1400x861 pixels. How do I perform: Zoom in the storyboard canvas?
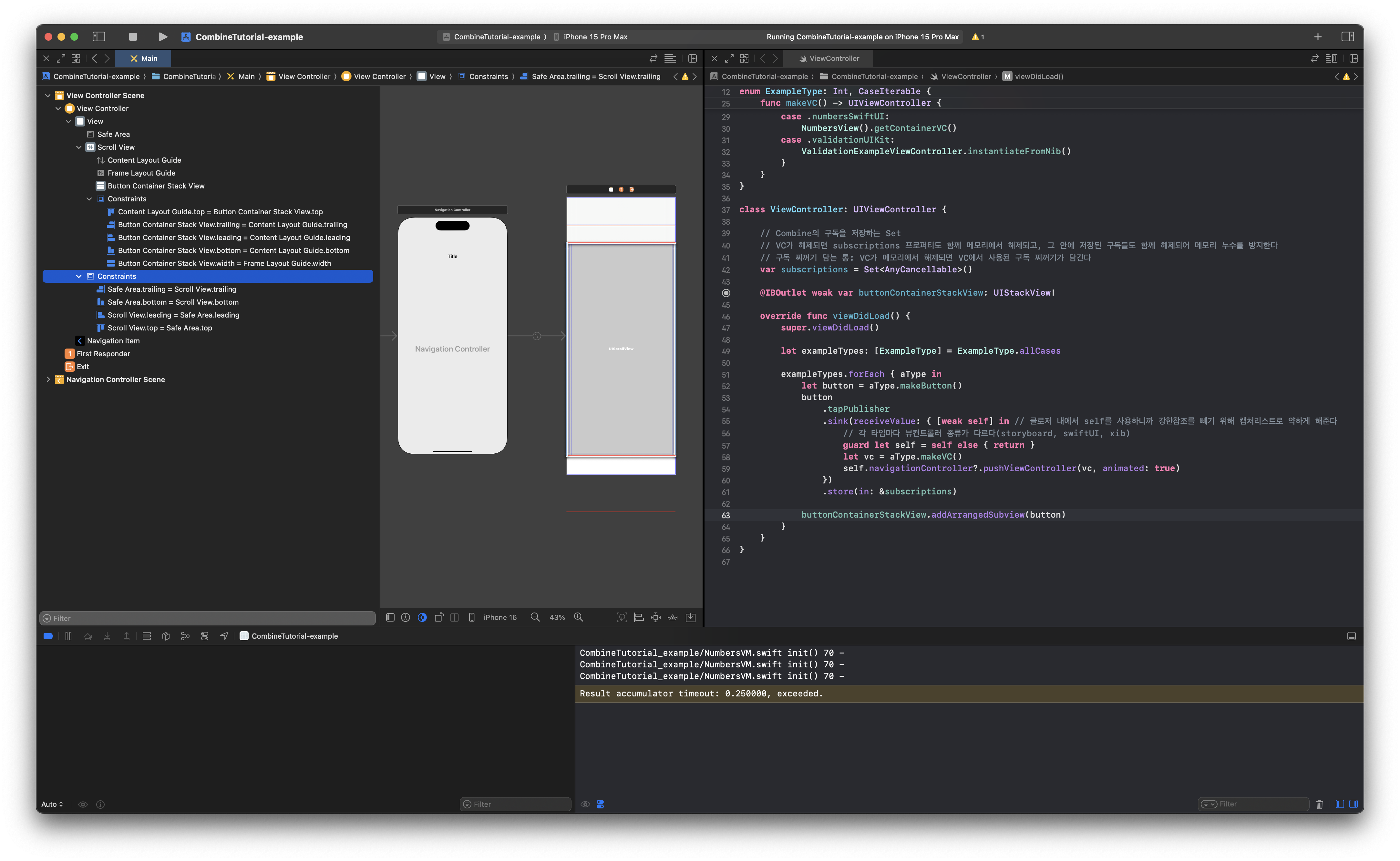[x=579, y=617]
